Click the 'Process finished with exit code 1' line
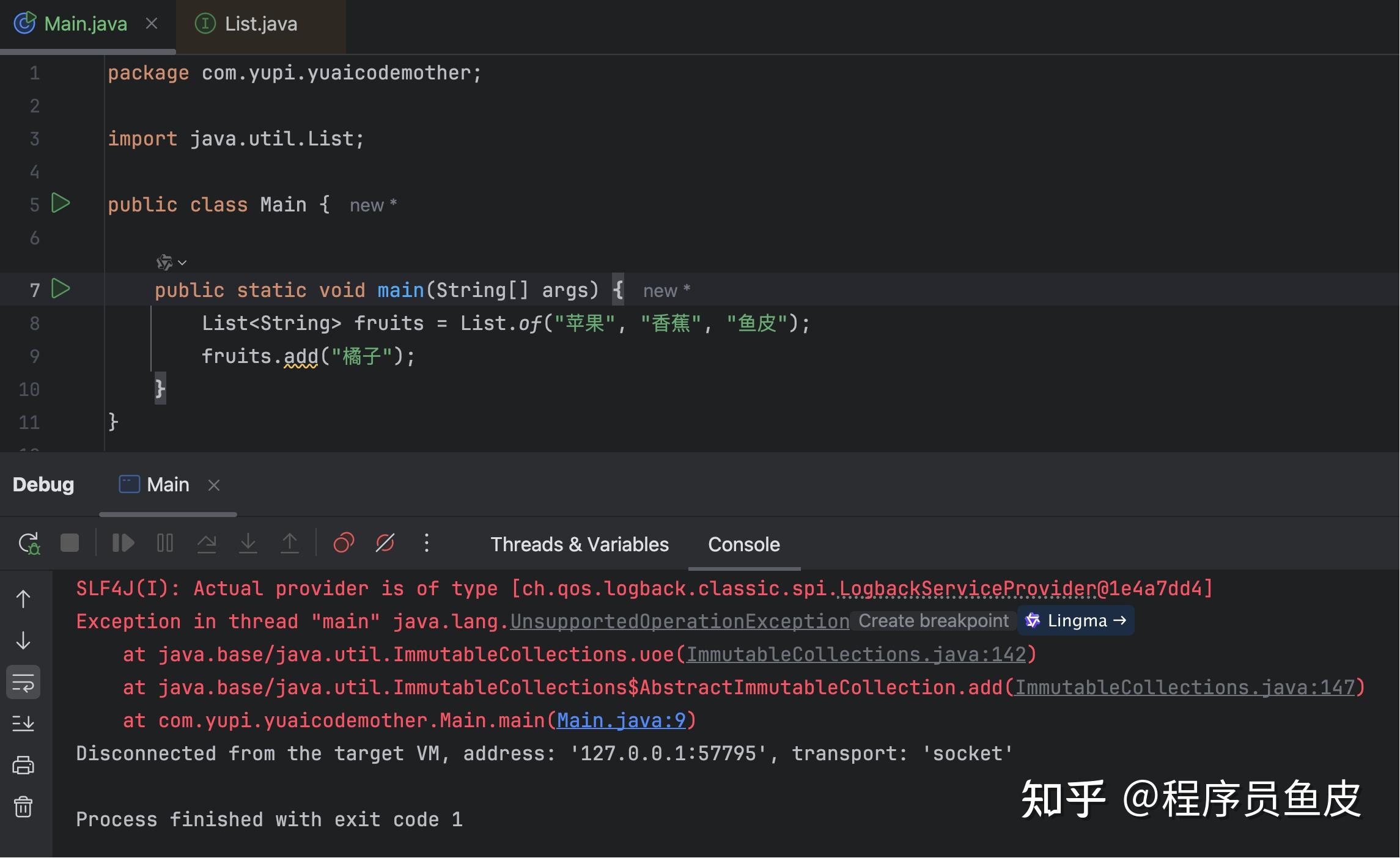 click(270, 820)
